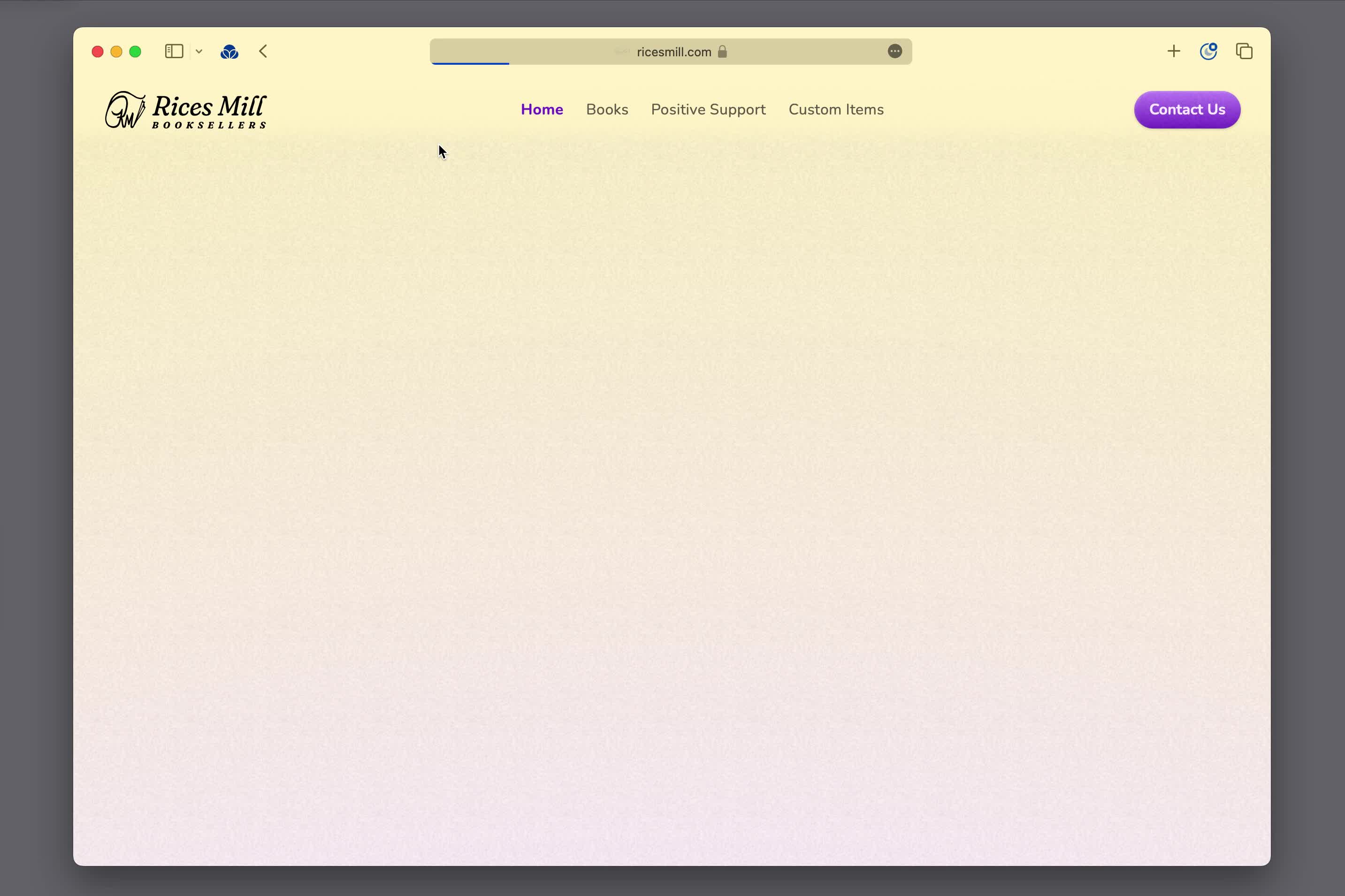1345x896 pixels.
Task: Open the page options ellipsis button
Action: (x=894, y=52)
